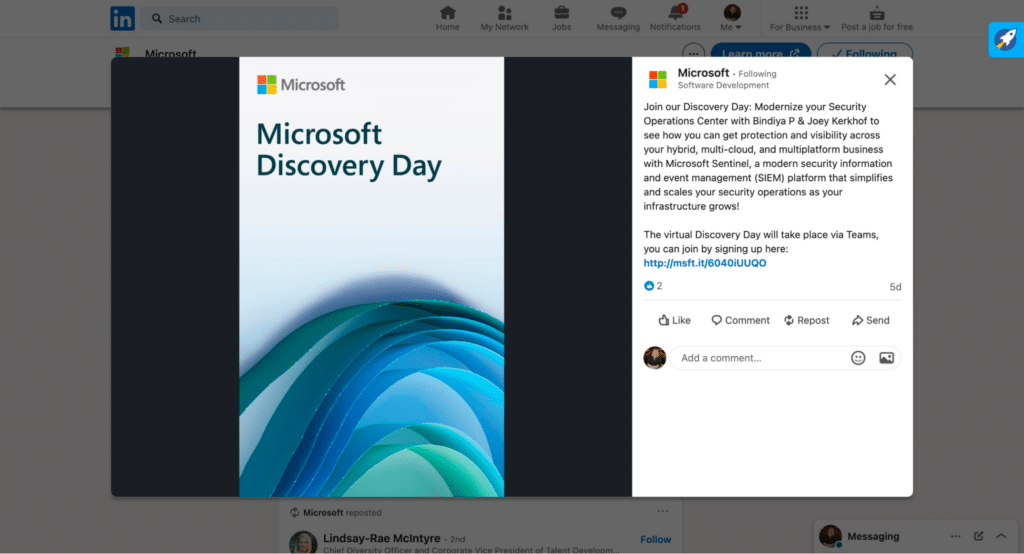
Task: Open Microsoft company name in post header
Action: point(703,73)
